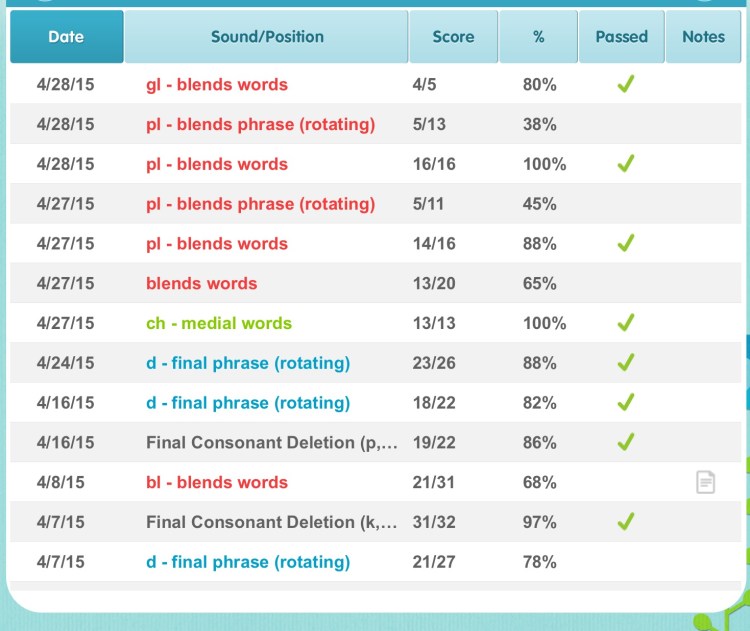
Task: Click the checkmark in the 31/32 score row
Action: [x=625, y=522]
